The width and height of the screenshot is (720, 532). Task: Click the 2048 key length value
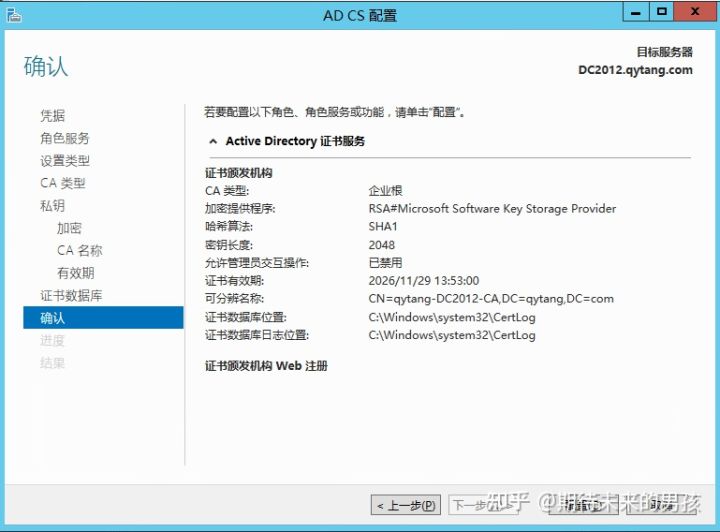[382, 245]
